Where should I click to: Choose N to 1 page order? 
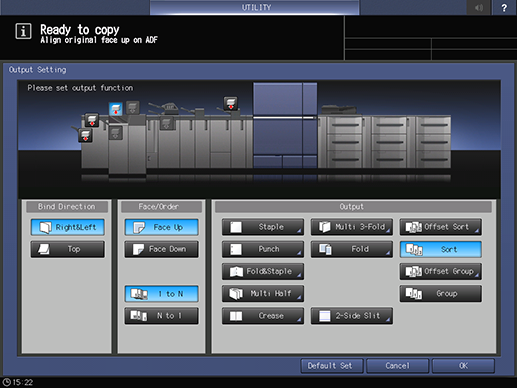162,316
